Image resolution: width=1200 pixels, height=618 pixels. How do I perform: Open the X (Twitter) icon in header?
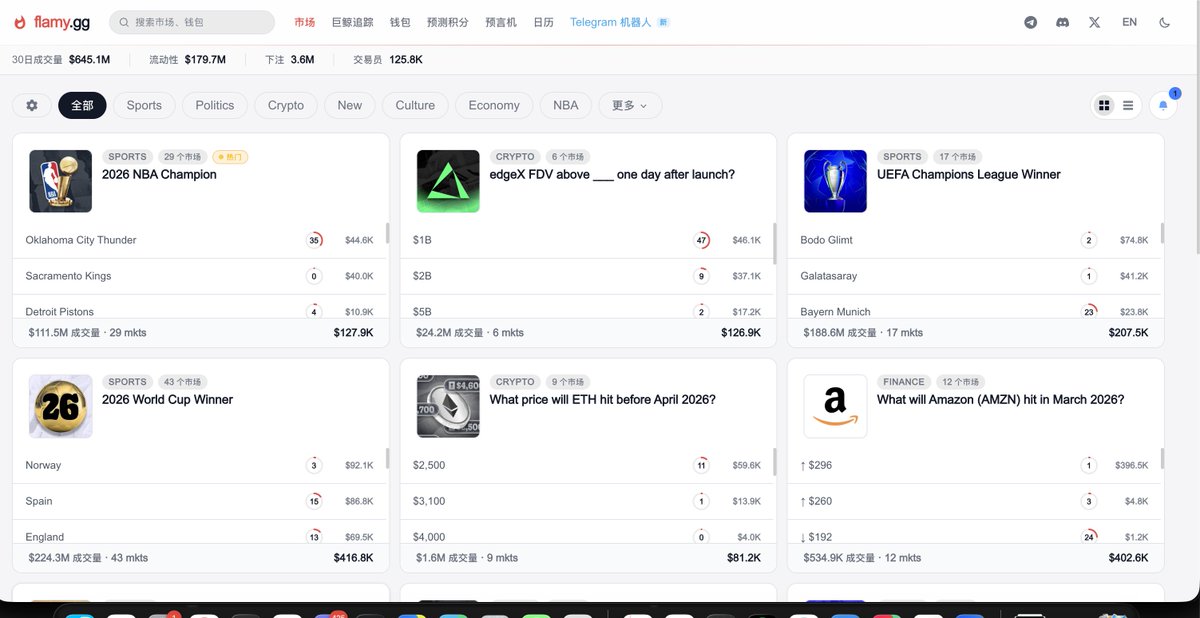pos(1094,22)
